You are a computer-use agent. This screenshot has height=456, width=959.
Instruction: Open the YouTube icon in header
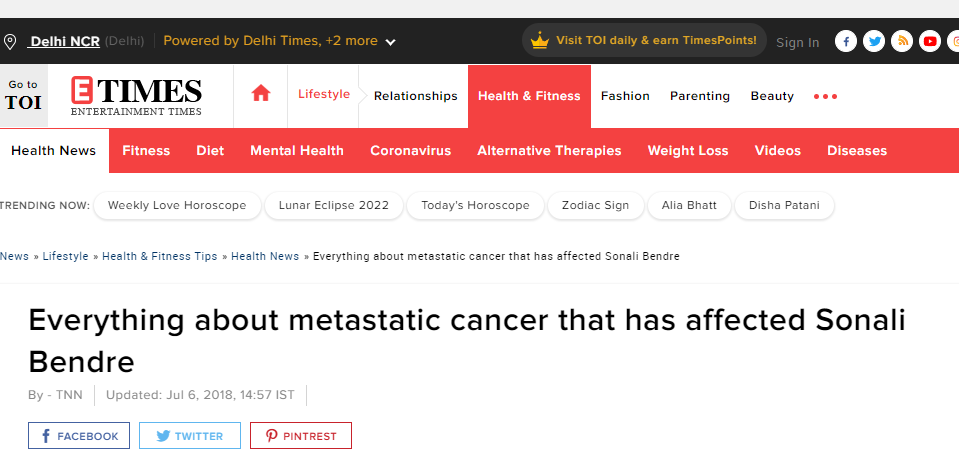[930, 41]
